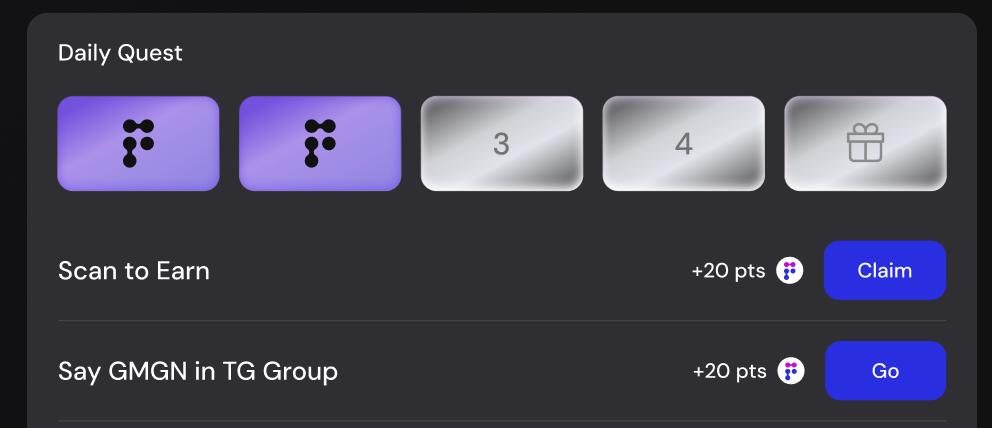The width and height of the screenshot is (992, 428).
Task: Click points token icon beside Go
Action: 791,371
